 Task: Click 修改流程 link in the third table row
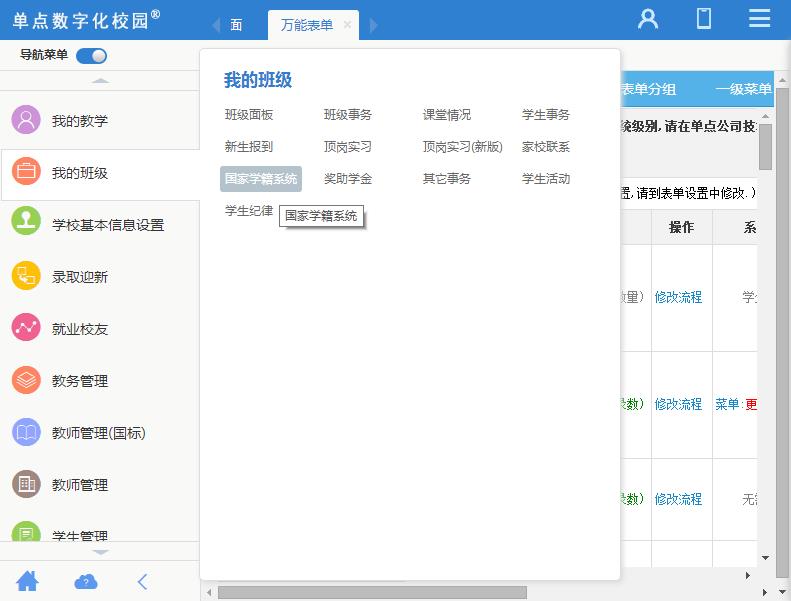pyautogui.click(x=678, y=499)
